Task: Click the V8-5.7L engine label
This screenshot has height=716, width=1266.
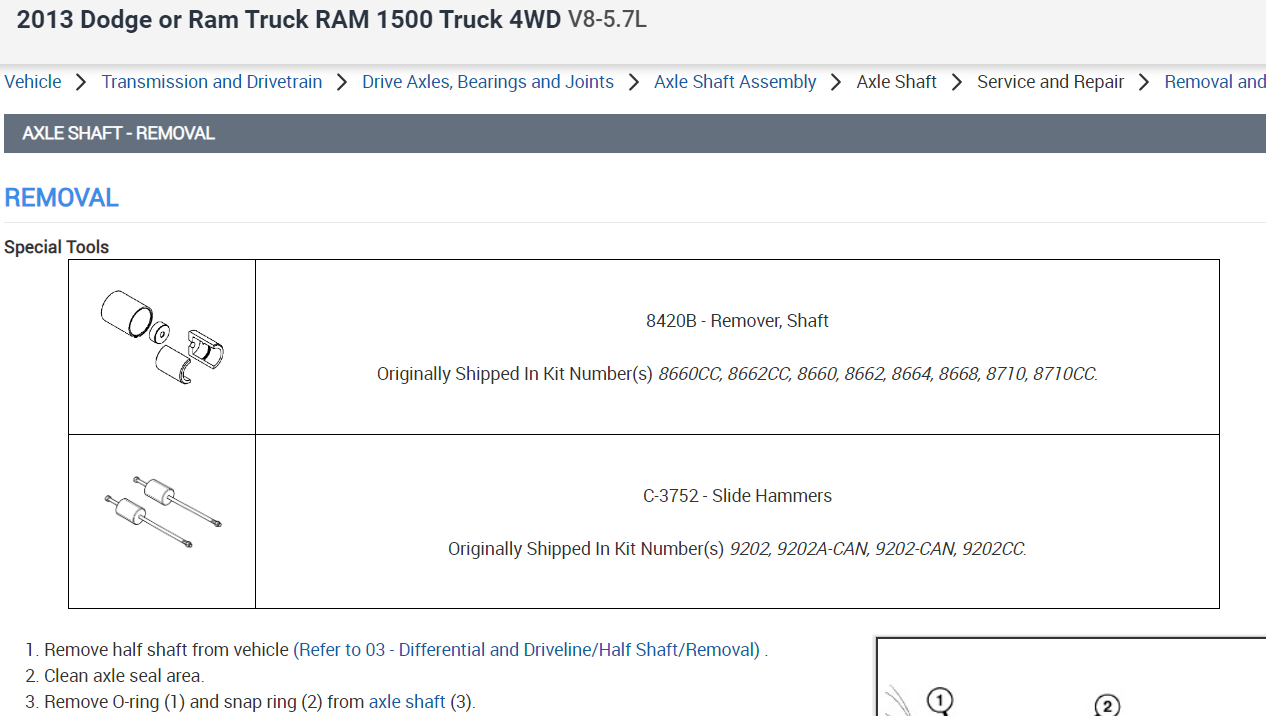Action: [x=607, y=20]
